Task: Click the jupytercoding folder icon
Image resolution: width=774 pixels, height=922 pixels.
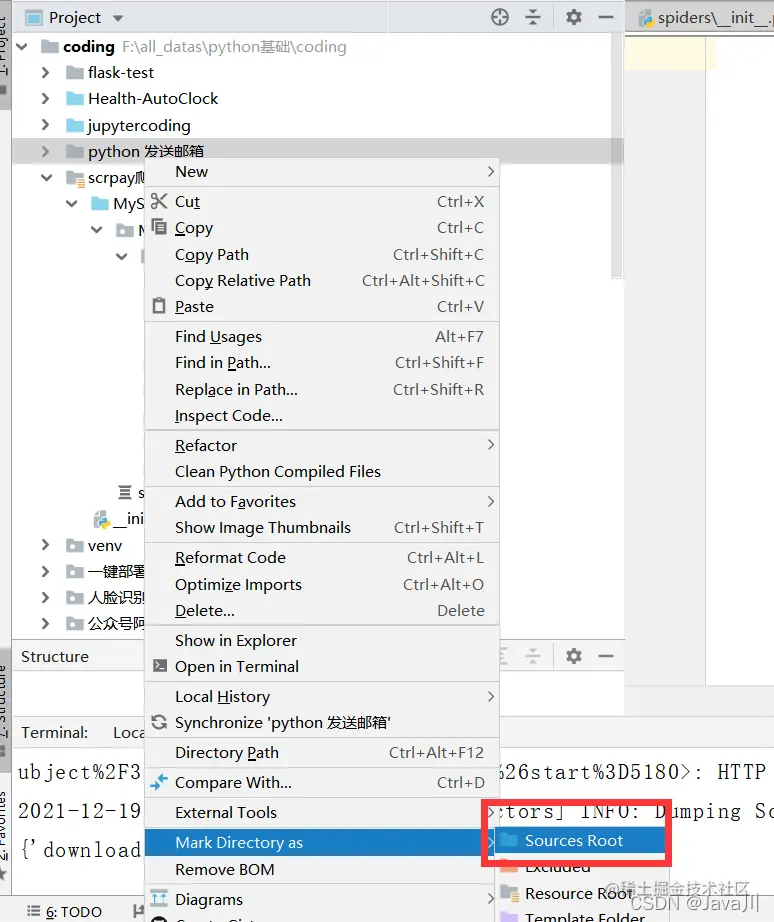Action: pyautogui.click(x=75, y=125)
